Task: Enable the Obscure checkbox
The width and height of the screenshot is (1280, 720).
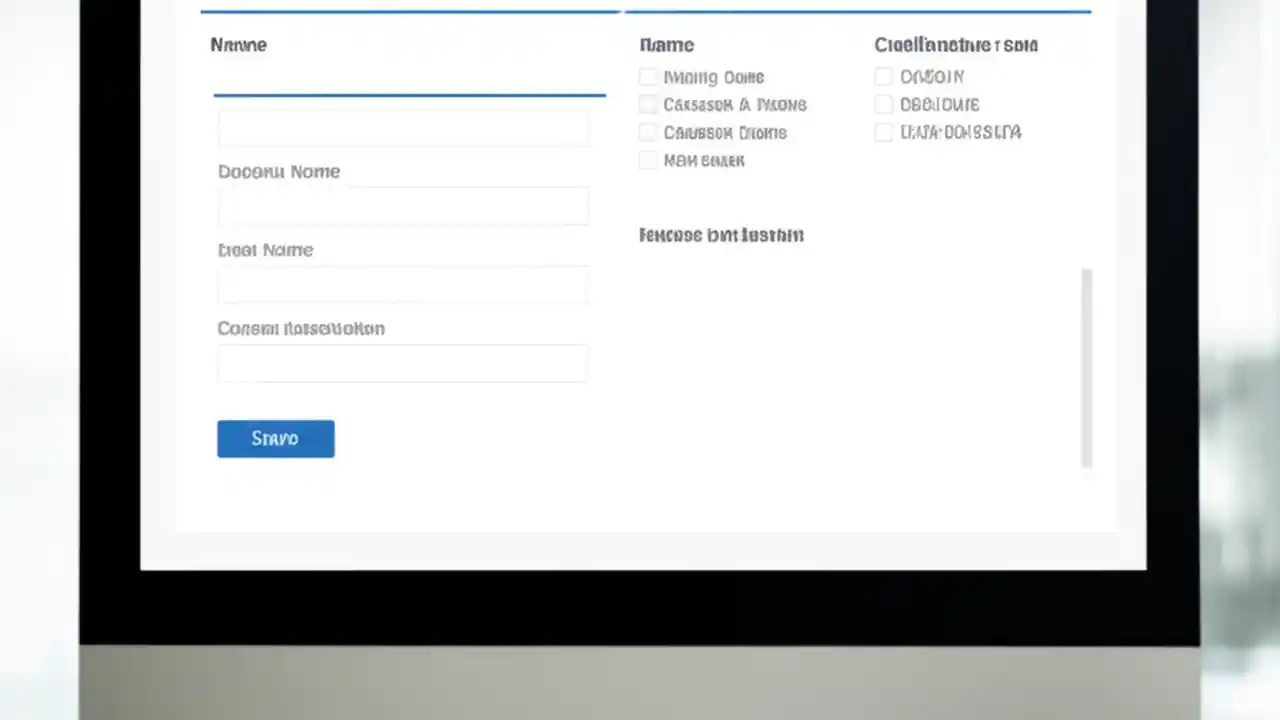Action: [x=884, y=105]
